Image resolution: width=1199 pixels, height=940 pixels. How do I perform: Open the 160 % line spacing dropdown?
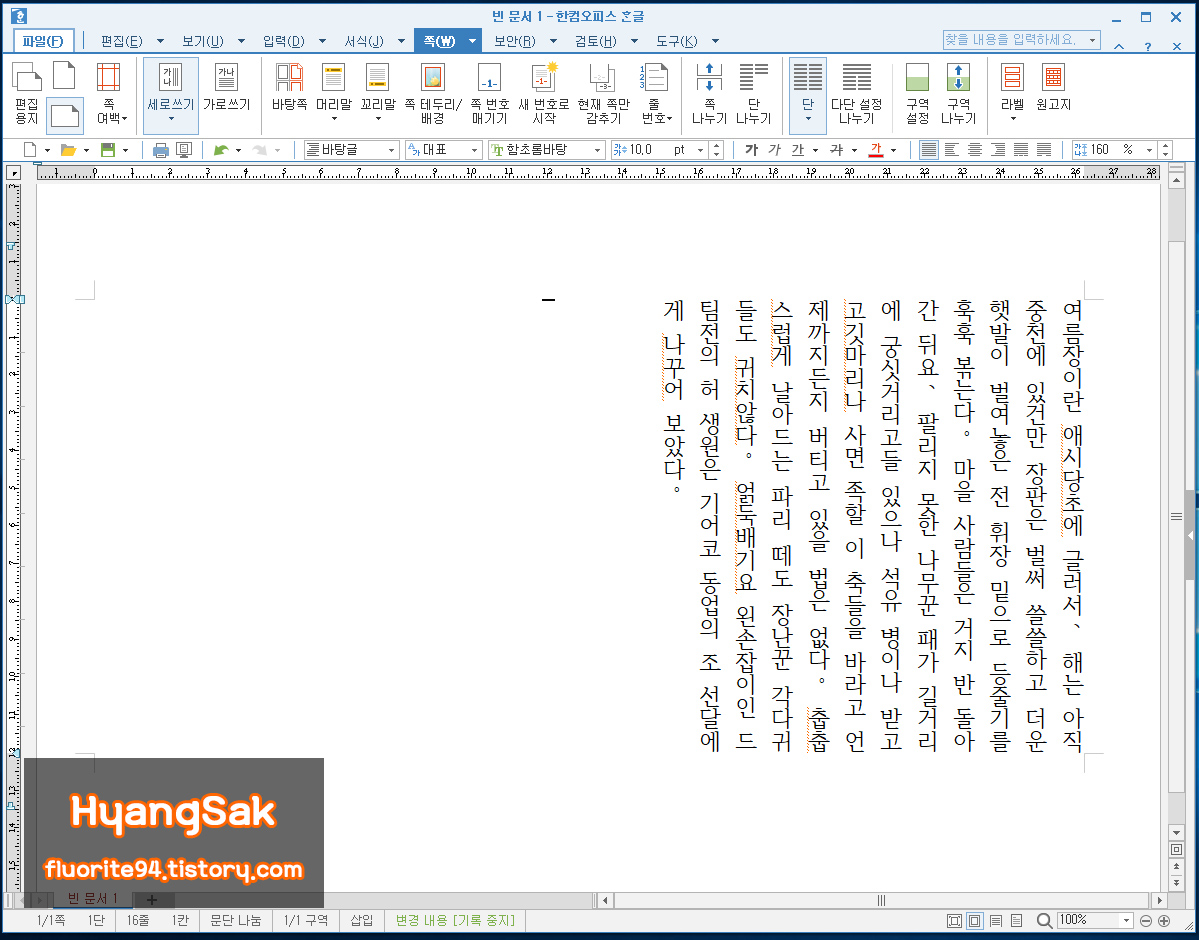pos(1149,150)
